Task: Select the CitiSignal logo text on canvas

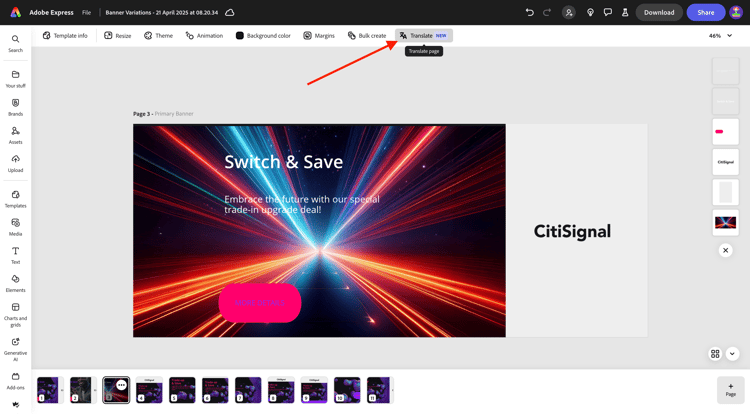Action: [572, 231]
